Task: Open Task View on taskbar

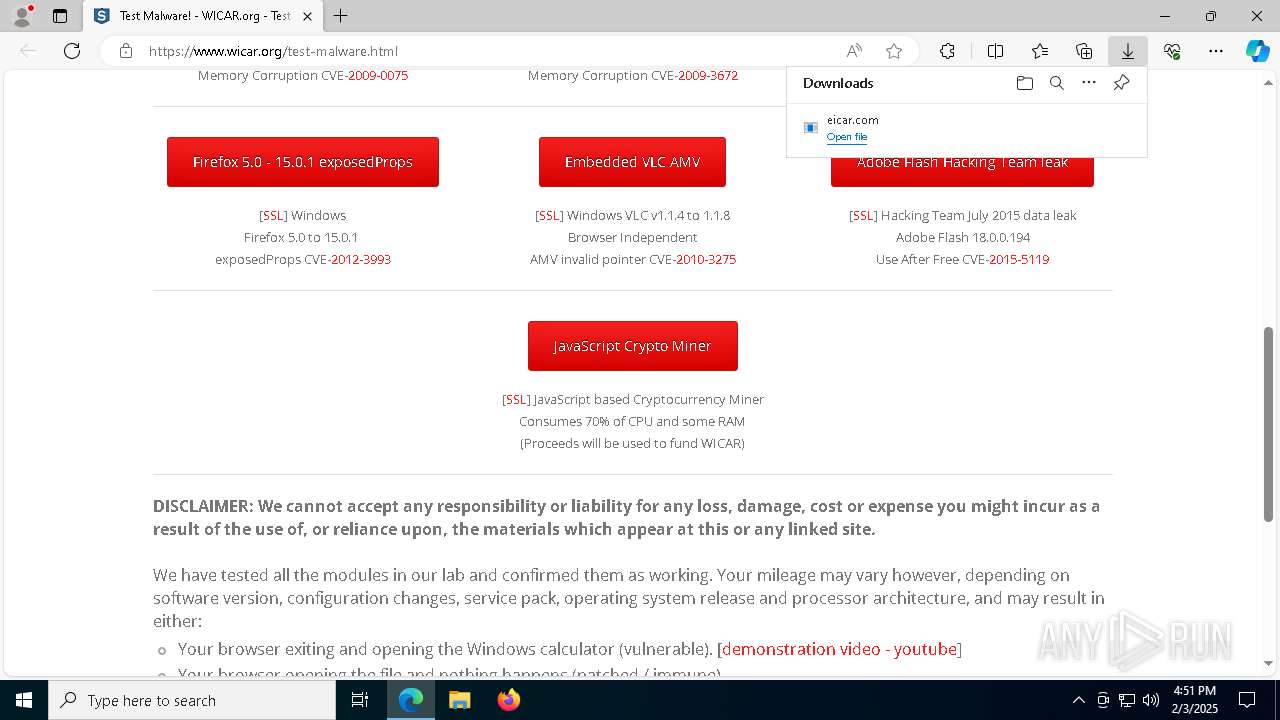Action: point(360,700)
